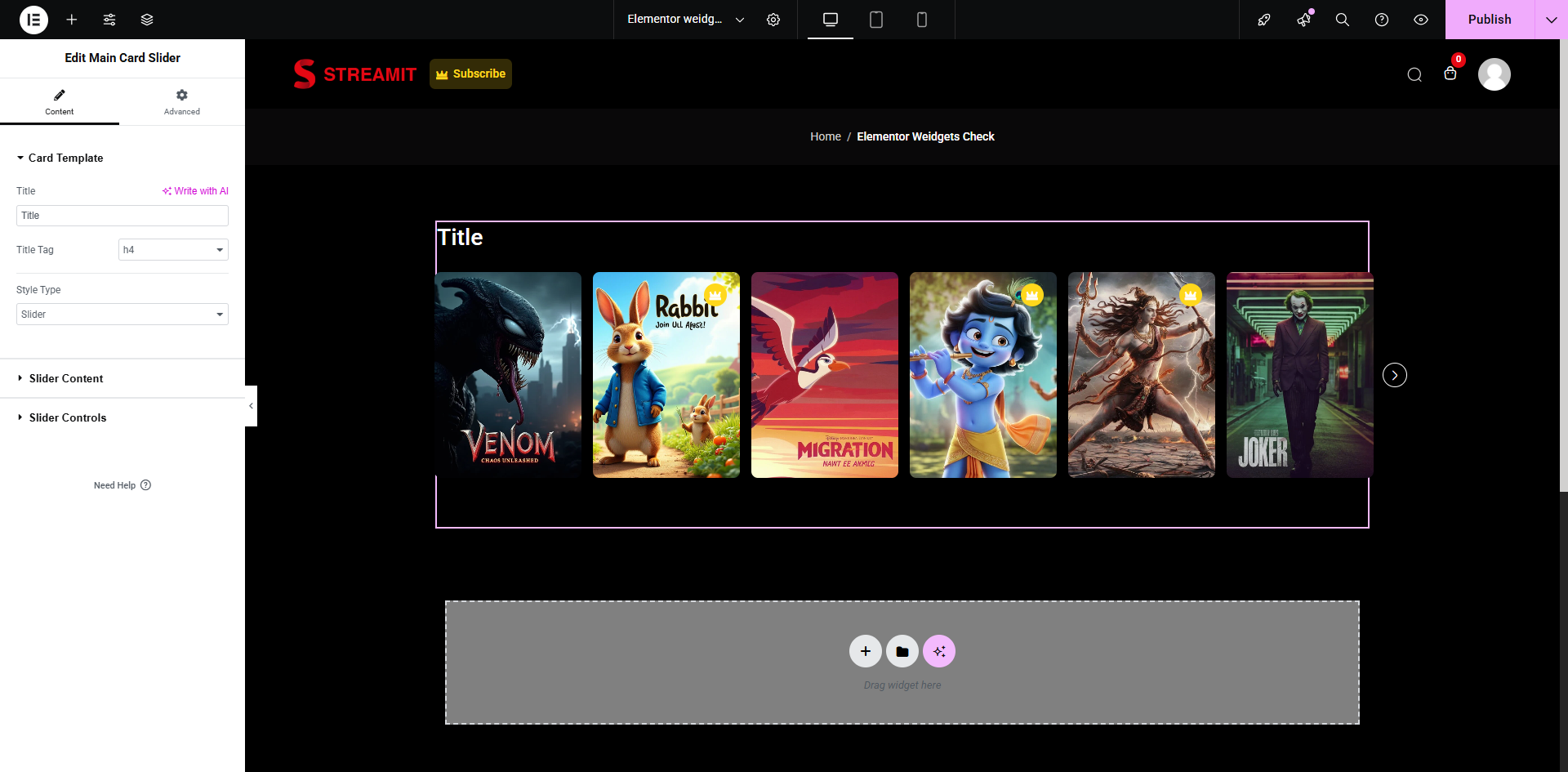Open template library folder button
1568x772 pixels.
(x=902, y=651)
